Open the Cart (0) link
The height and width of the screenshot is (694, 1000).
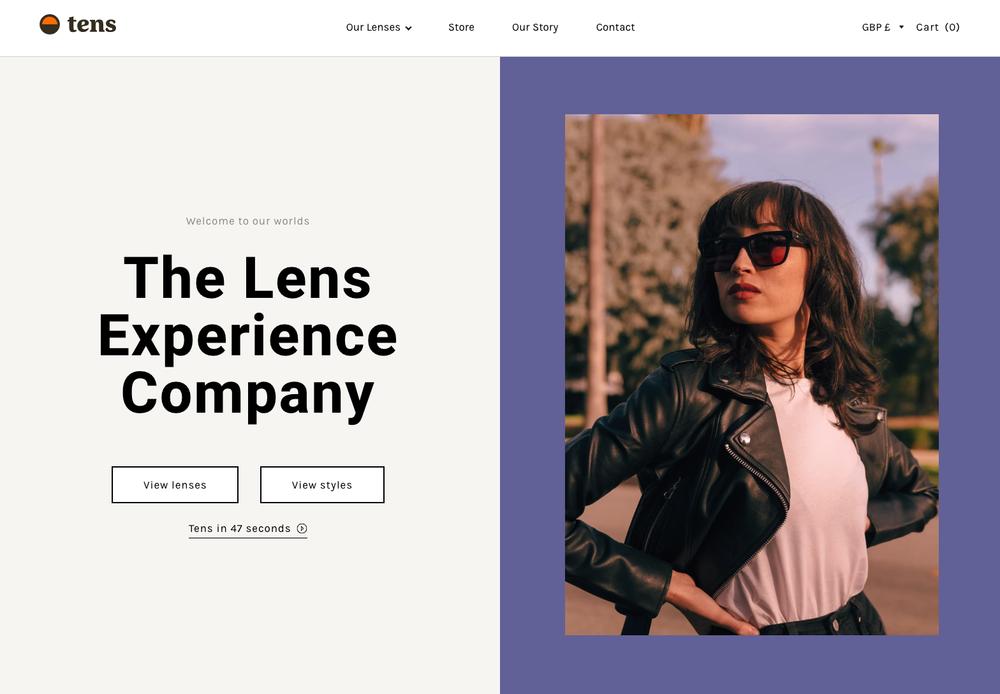pos(938,27)
